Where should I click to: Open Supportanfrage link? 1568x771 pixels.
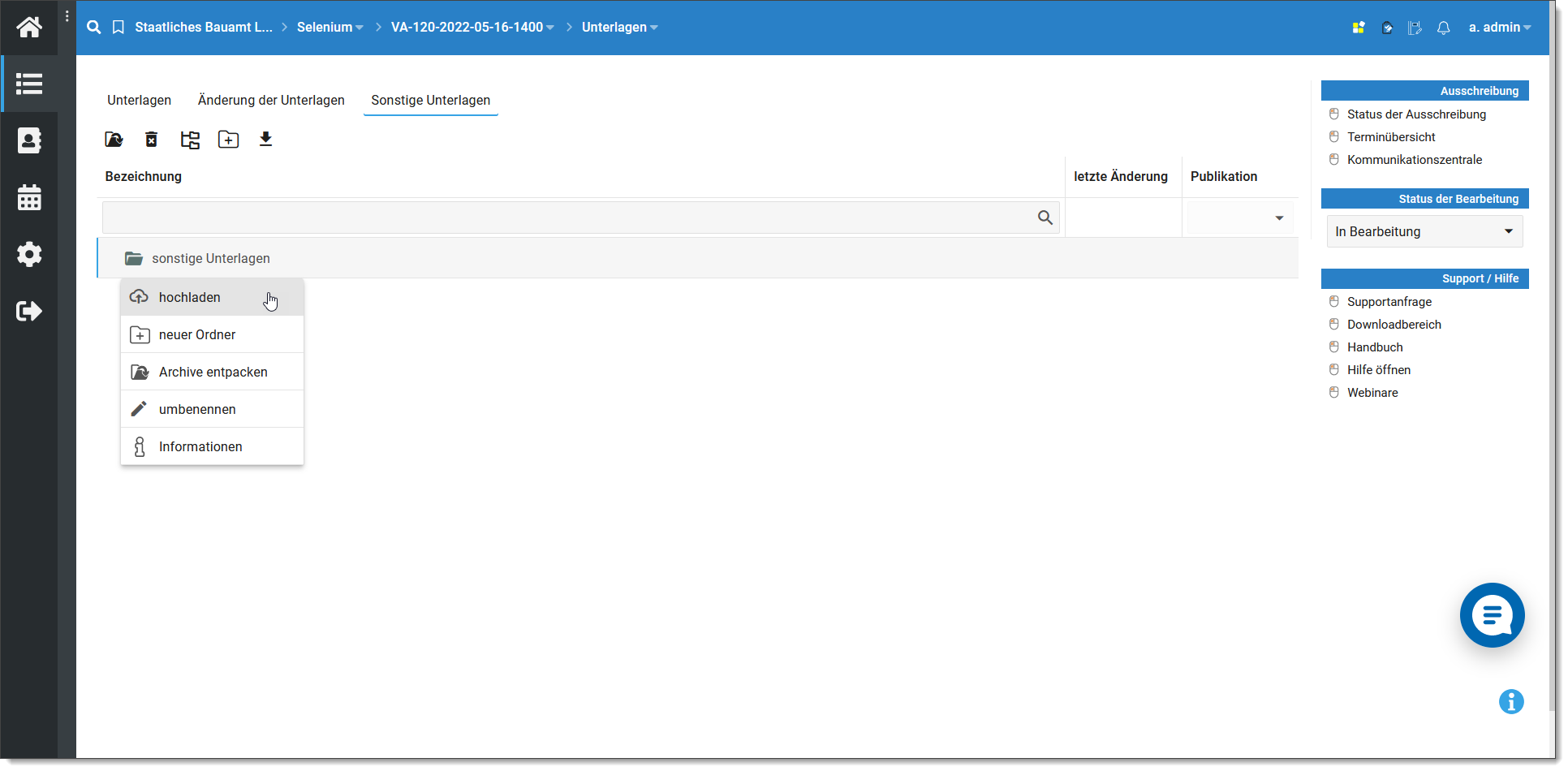[1389, 302]
